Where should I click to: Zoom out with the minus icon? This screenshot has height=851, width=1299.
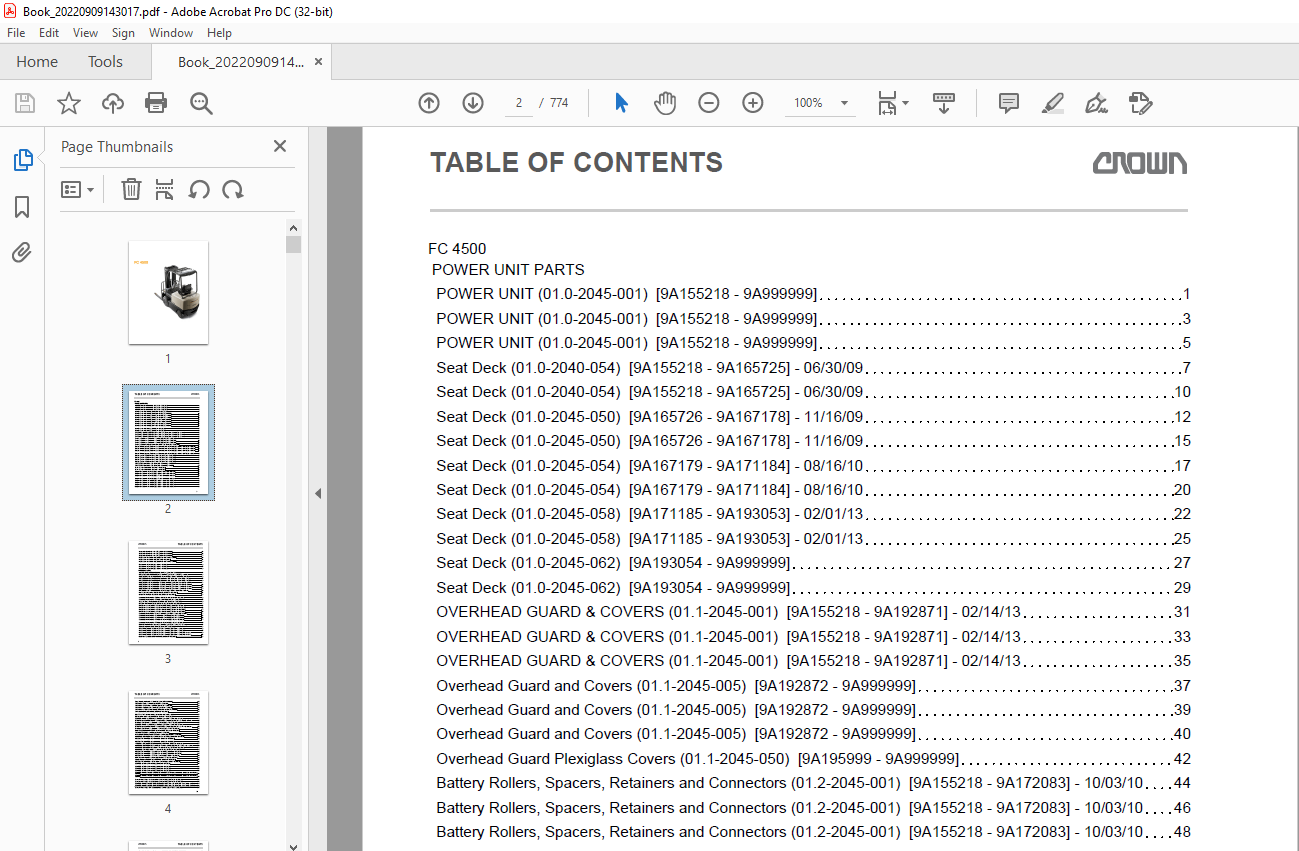coord(709,103)
